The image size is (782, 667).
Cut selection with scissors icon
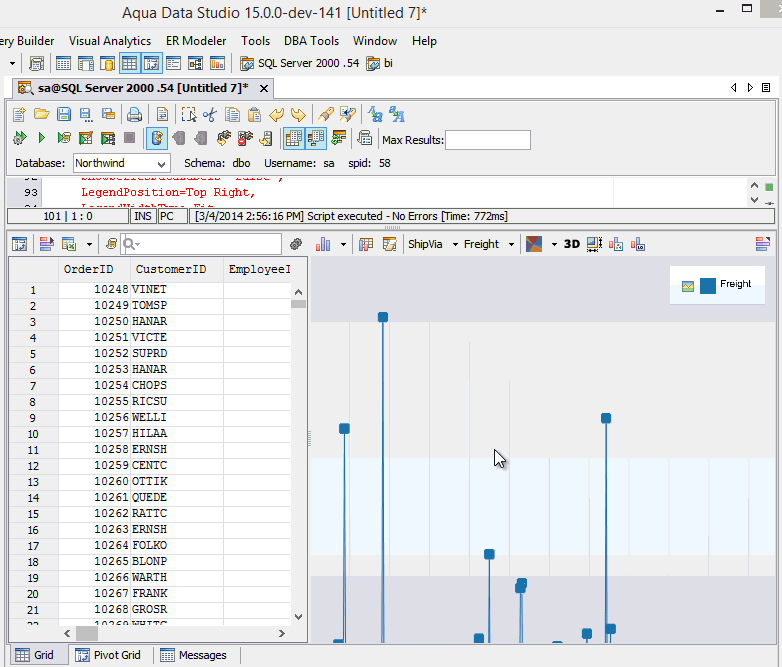click(210, 115)
